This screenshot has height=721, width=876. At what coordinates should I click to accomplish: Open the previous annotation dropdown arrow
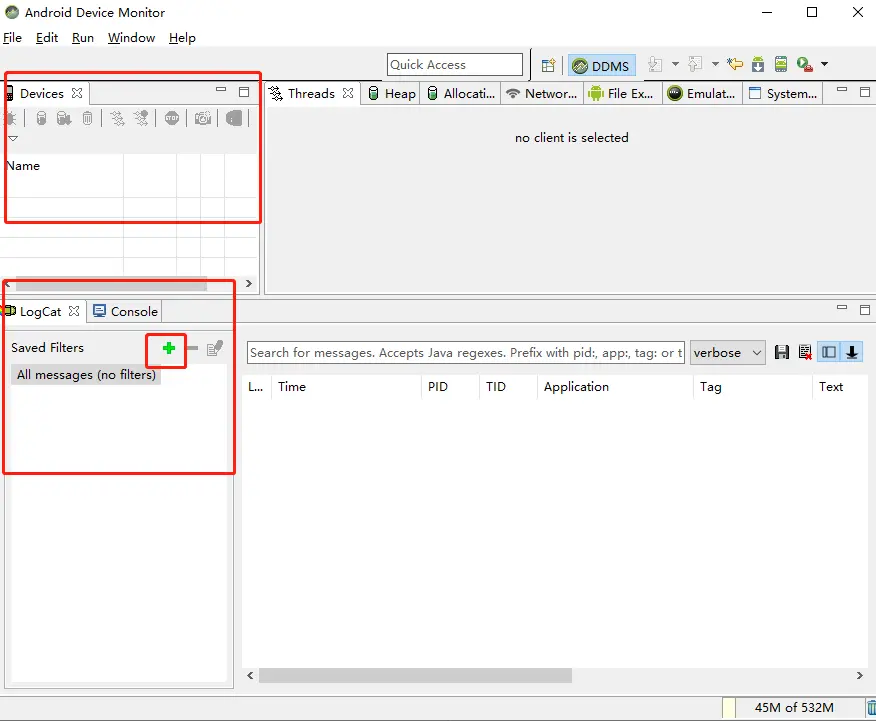tap(715, 64)
